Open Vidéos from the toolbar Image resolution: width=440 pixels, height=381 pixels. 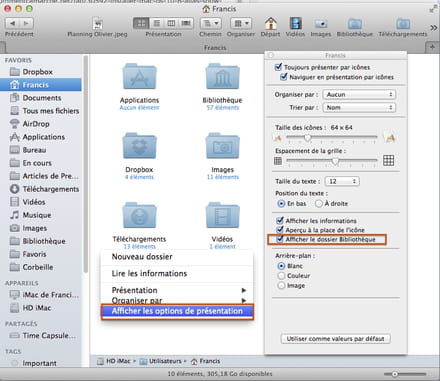coord(295,23)
